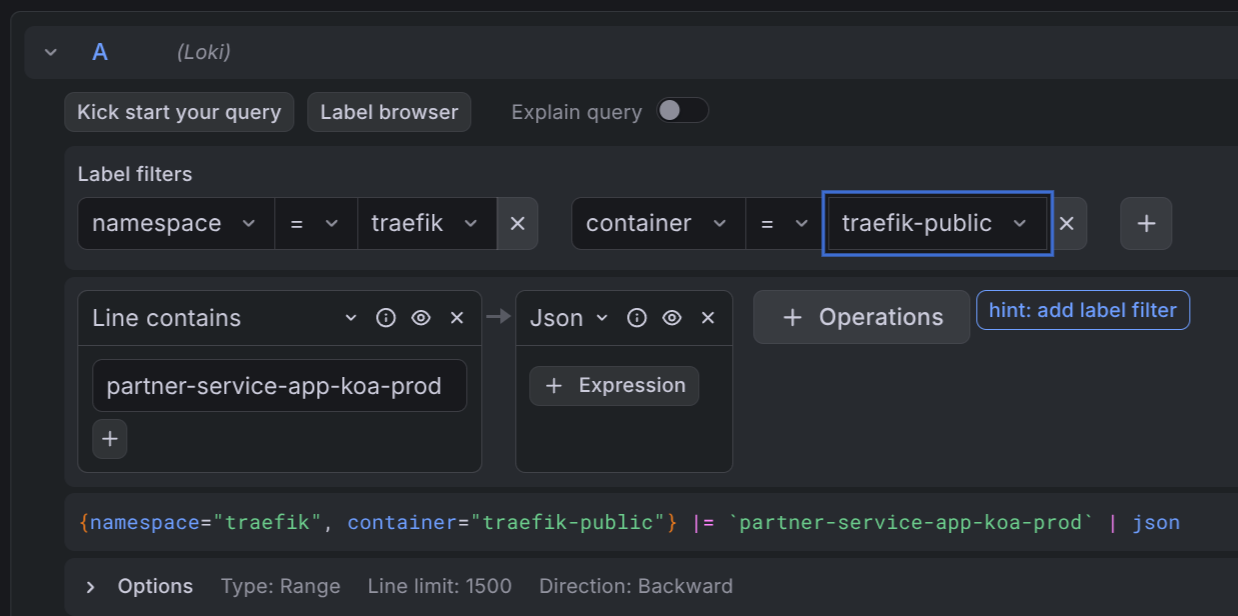The height and width of the screenshot is (616, 1238).
Task: Add a new label filter
Action: 1146,223
